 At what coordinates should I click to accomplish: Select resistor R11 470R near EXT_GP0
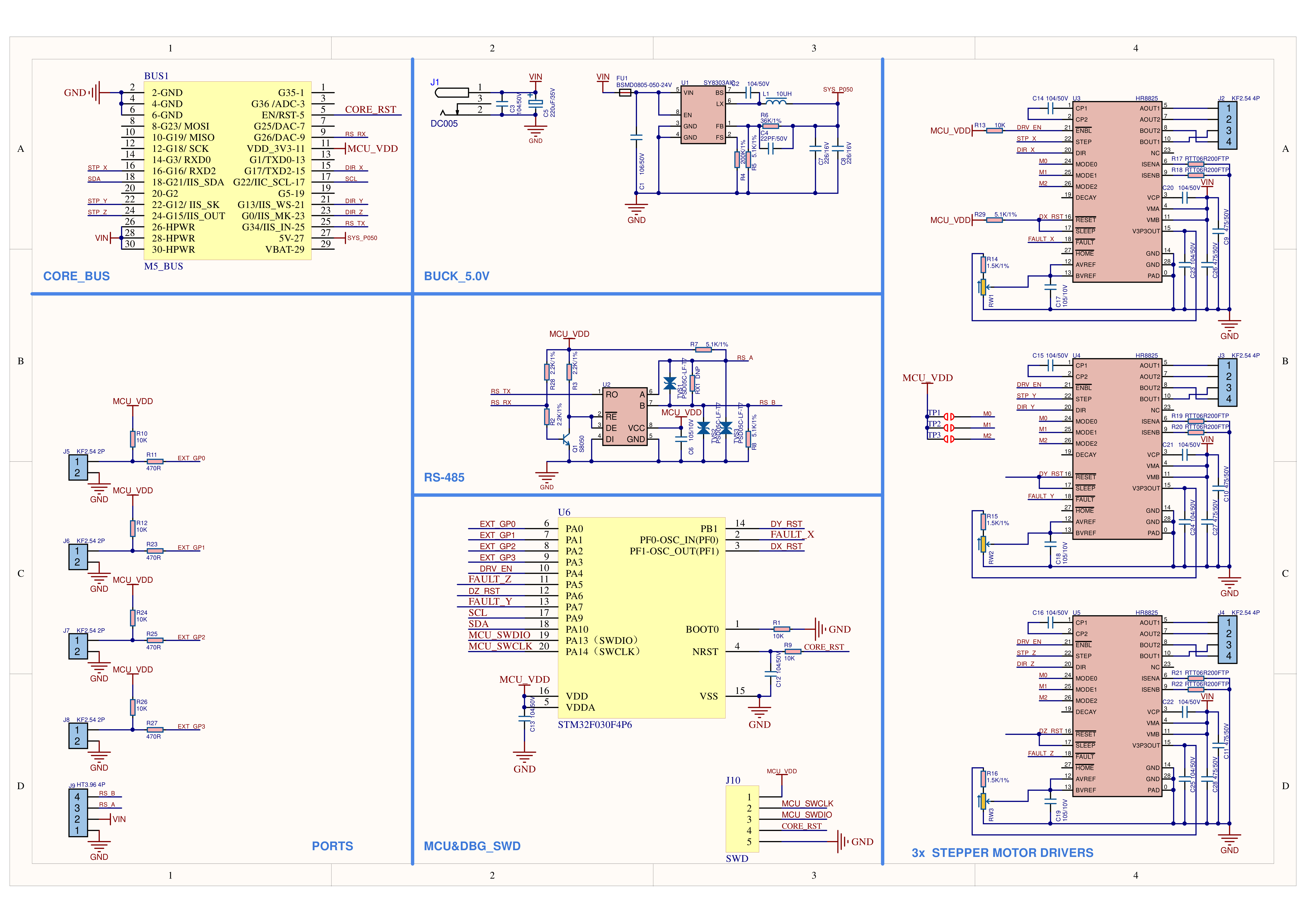pyautogui.click(x=155, y=461)
